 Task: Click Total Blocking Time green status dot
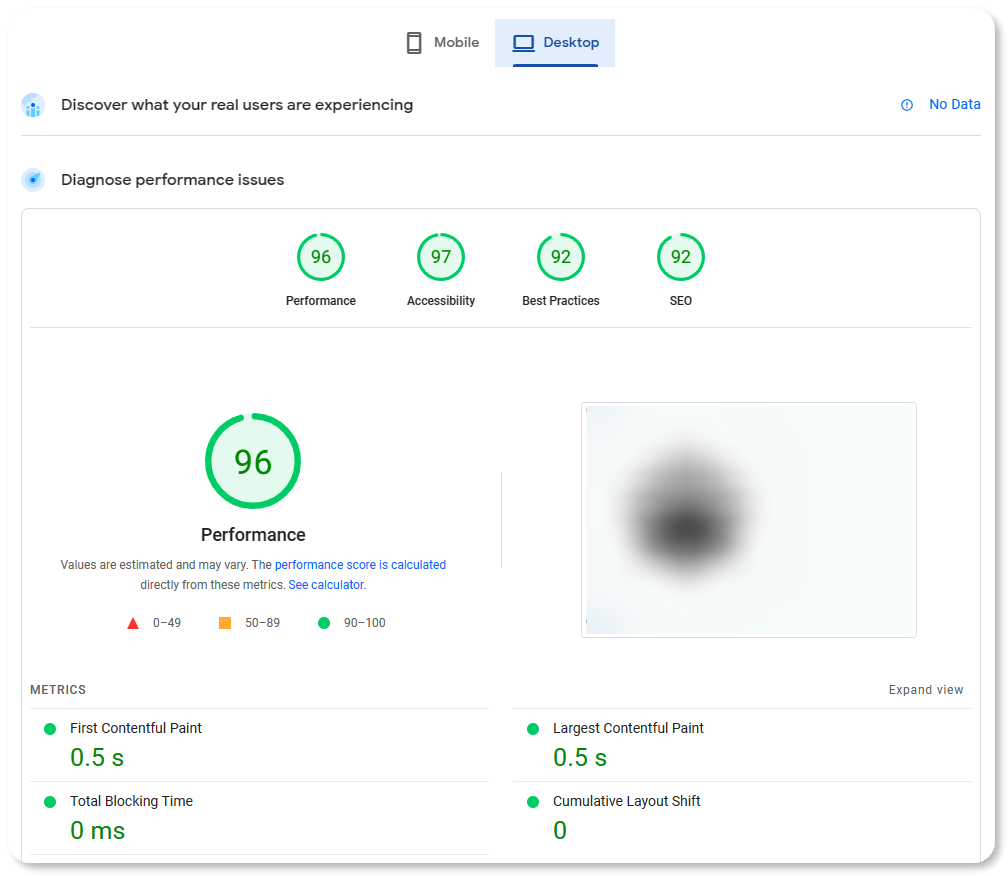pyautogui.click(x=50, y=802)
